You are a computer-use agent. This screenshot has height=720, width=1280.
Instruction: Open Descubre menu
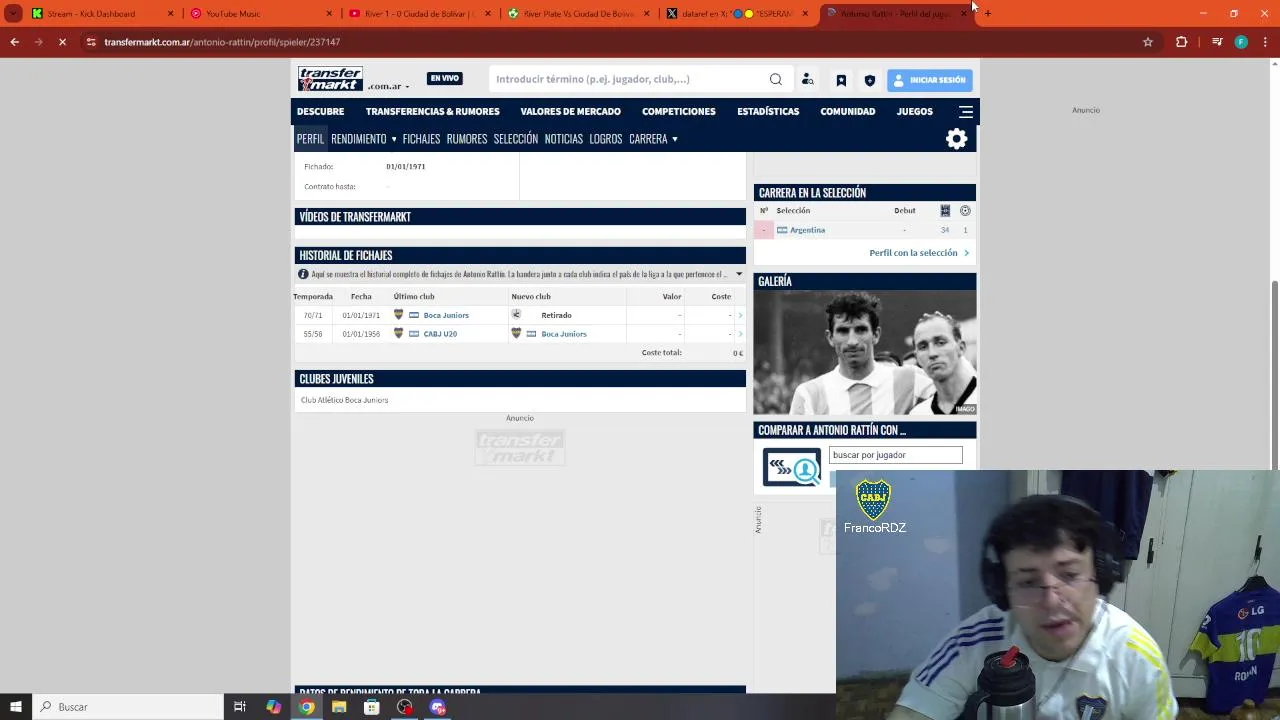320,112
